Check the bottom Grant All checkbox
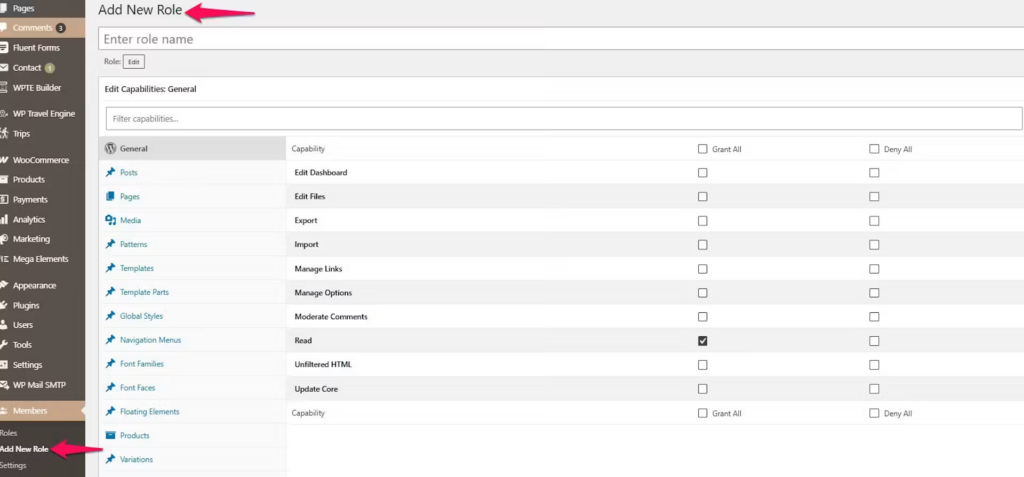 coord(703,413)
